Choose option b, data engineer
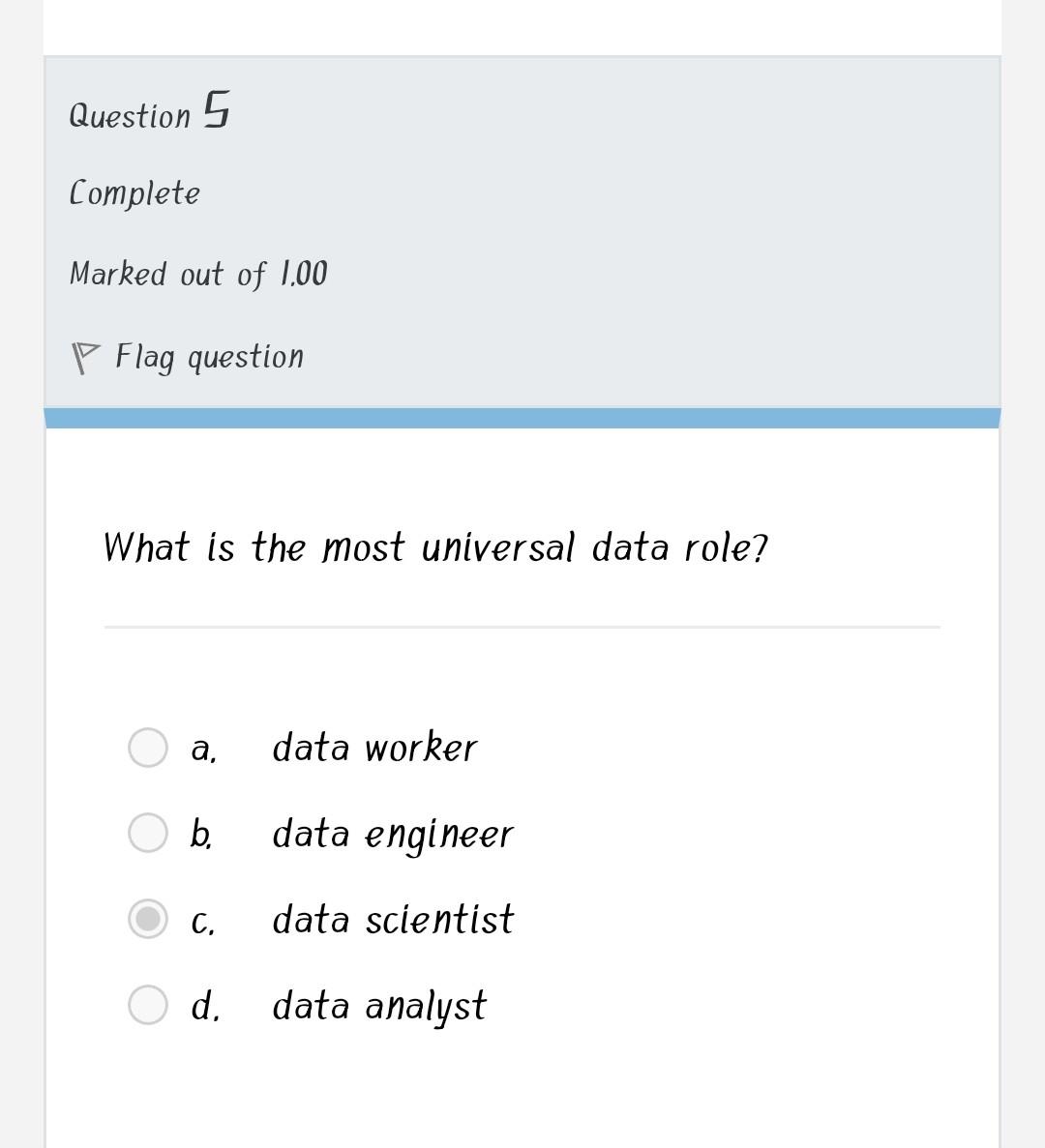This screenshot has height=1148, width=1045. (x=147, y=833)
